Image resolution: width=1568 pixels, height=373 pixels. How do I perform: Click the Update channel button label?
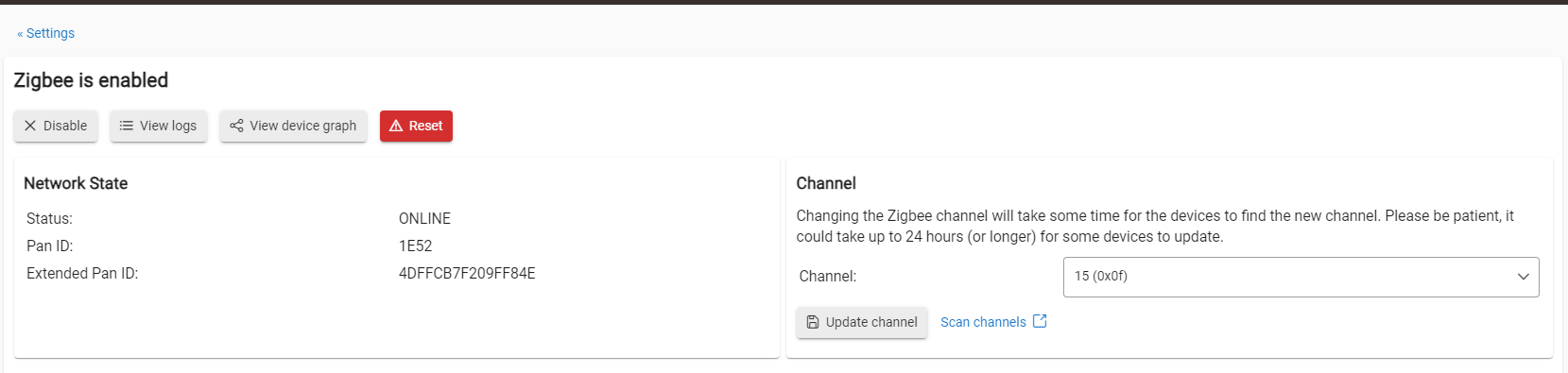[x=871, y=322]
